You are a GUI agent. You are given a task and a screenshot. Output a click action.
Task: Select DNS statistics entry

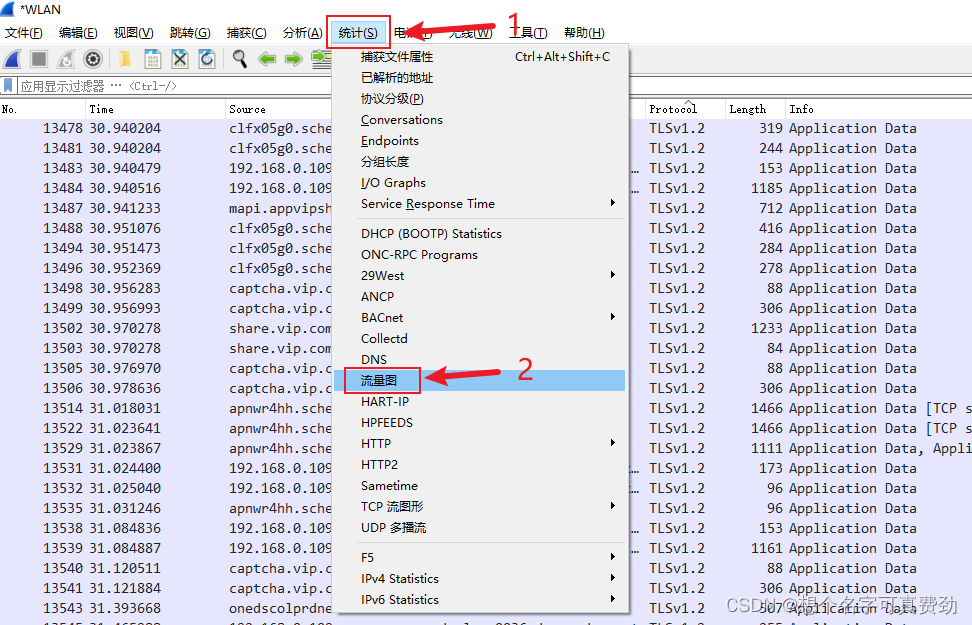(x=480, y=360)
